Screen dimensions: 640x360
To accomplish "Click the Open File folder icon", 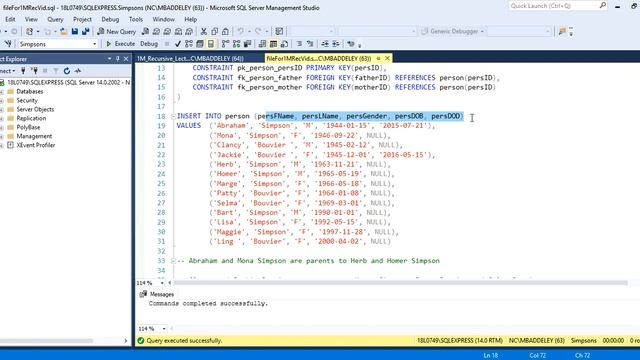I will (63, 31).
